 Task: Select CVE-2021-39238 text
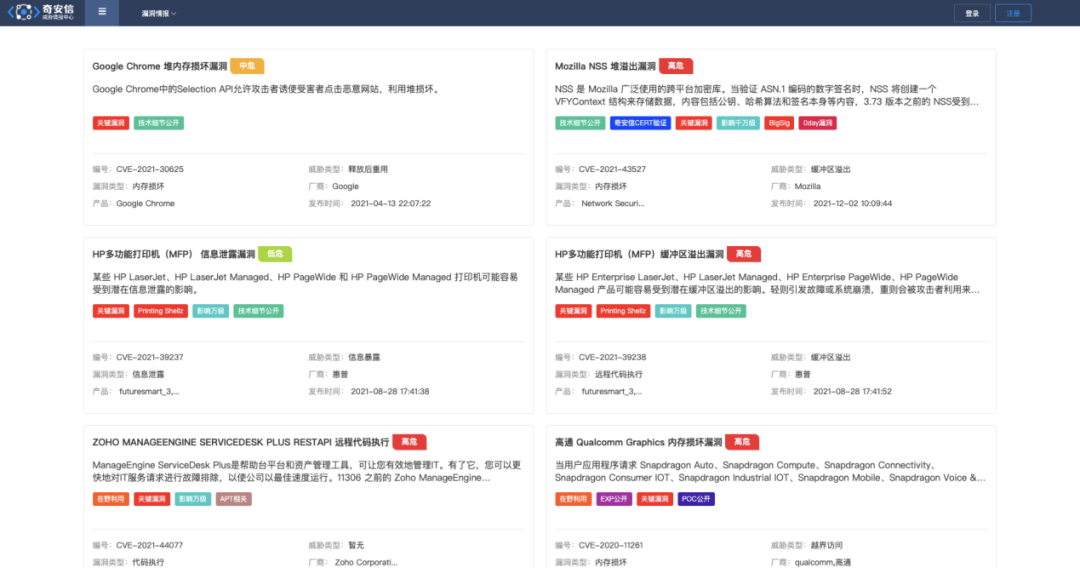pos(612,357)
